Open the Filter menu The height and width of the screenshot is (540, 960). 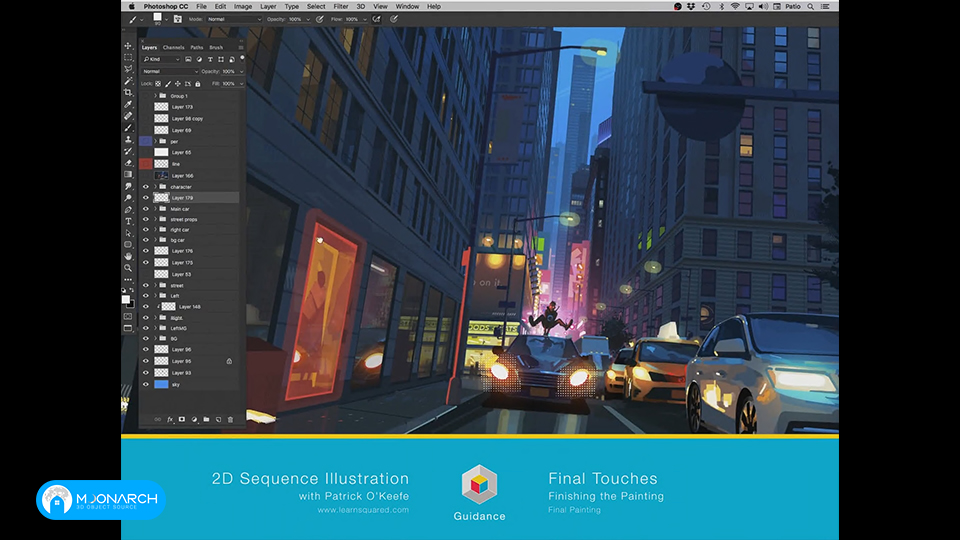pos(340,6)
